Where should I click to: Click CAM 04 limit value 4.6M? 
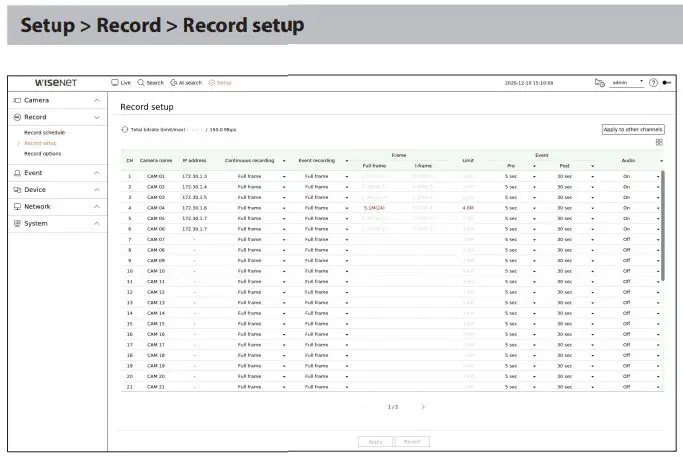(x=468, y=208)
